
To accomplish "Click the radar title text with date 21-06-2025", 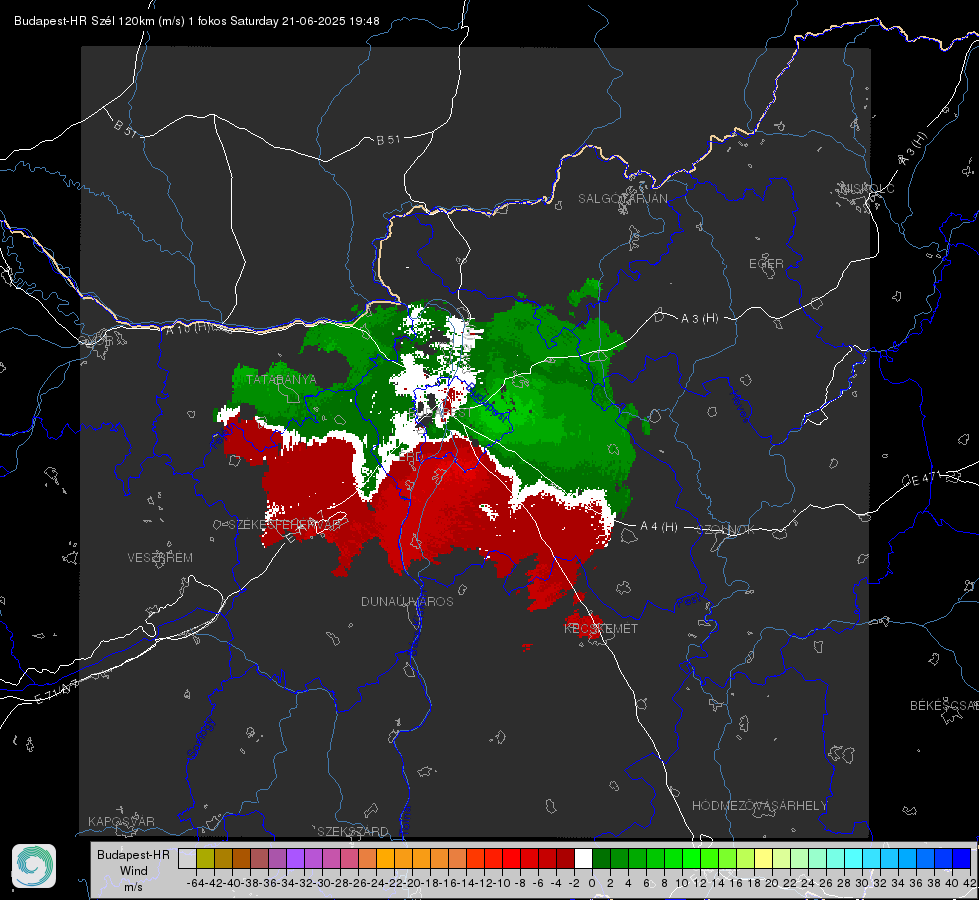I will [x=197, y=21].
